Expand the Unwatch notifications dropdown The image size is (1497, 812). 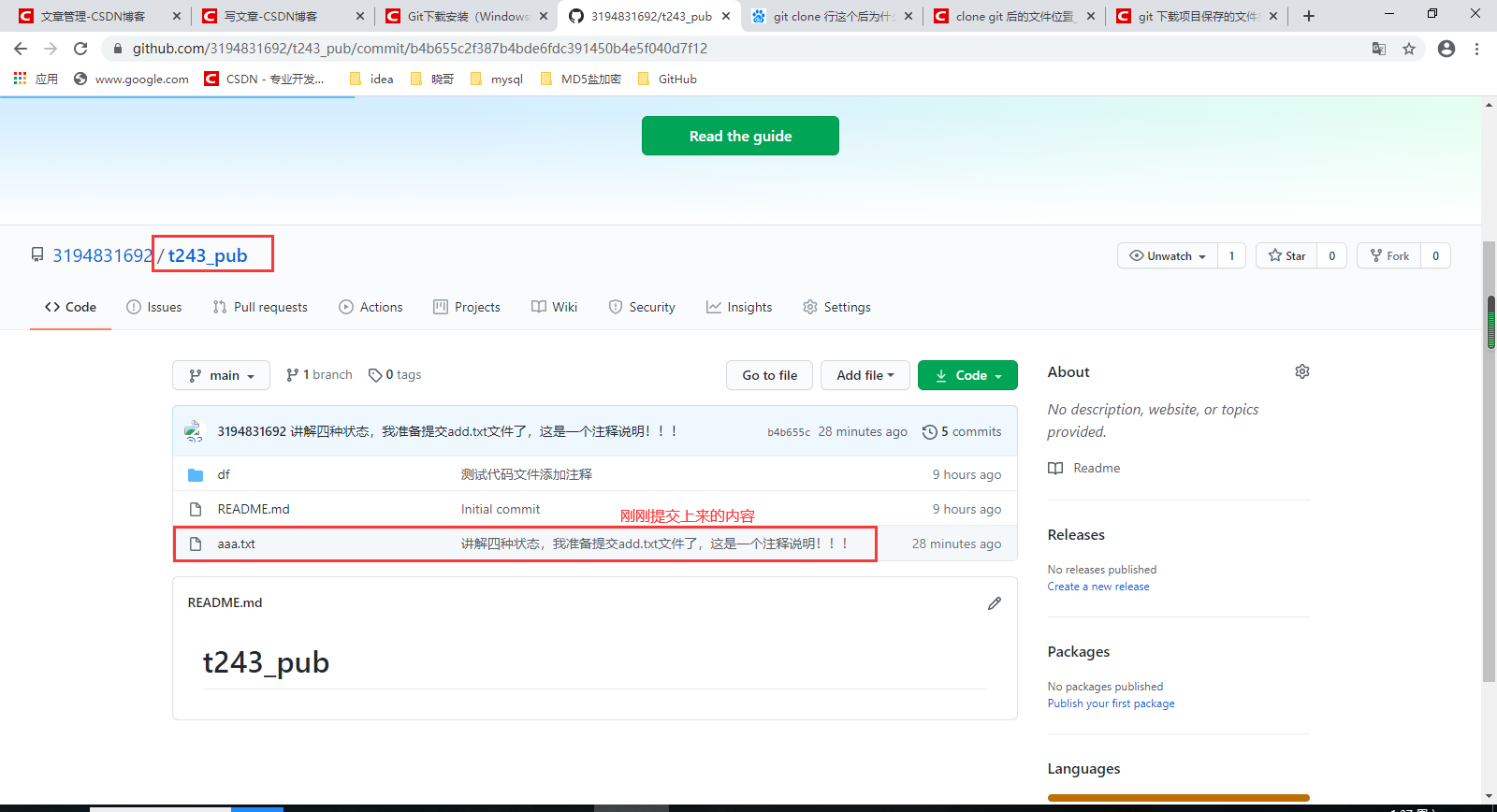(x=1168, y=255)
